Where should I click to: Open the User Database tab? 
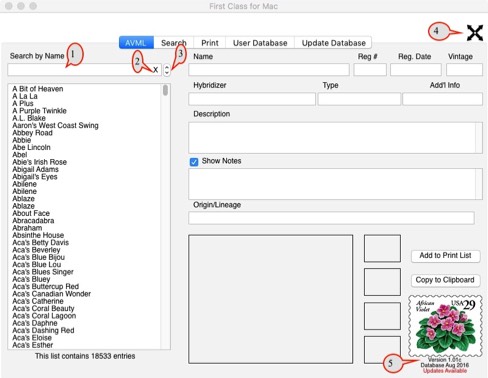(260, 43)
